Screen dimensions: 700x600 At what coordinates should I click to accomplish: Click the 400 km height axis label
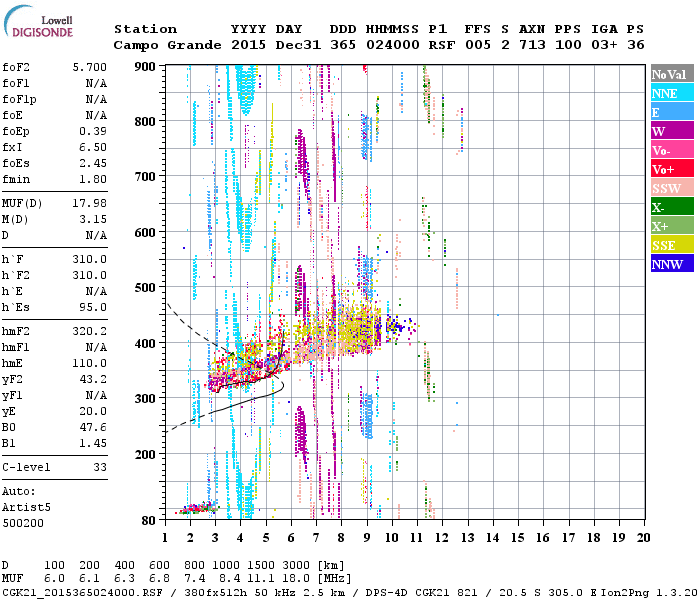click(x=145, y=343)
